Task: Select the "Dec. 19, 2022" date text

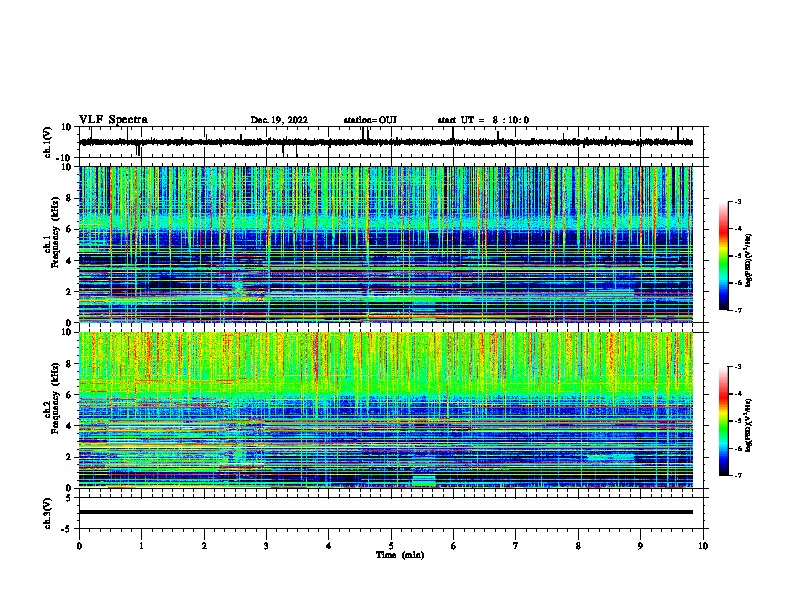Action: pyautogui.click(x=279, y=120)
